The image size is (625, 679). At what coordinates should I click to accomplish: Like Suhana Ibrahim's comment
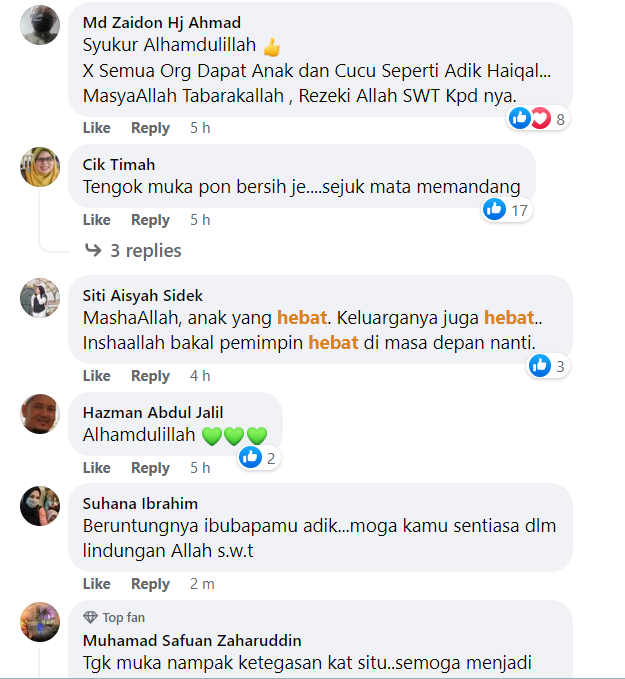pos(97,584)
